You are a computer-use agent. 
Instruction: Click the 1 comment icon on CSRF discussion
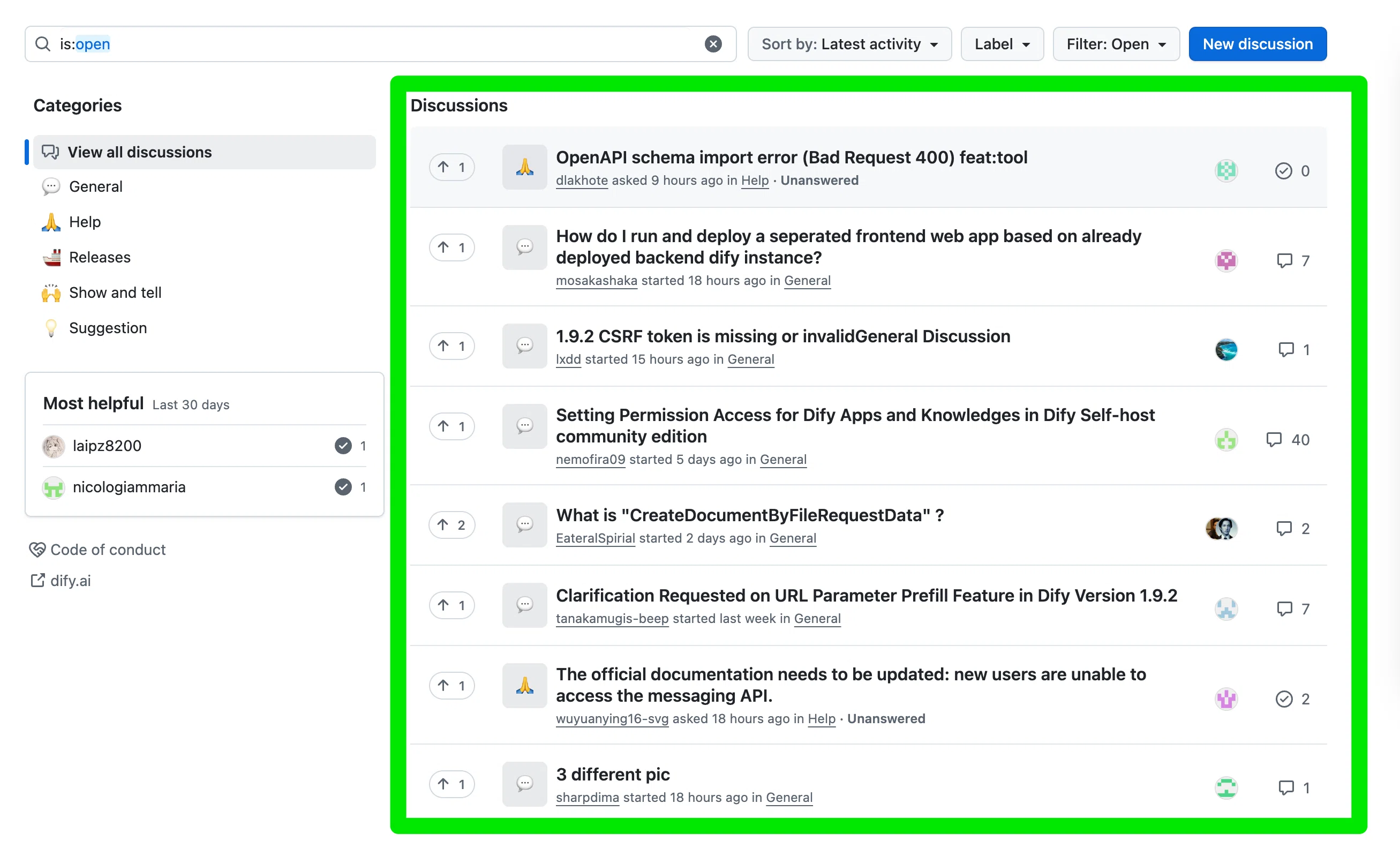(x=1294, y=350)
